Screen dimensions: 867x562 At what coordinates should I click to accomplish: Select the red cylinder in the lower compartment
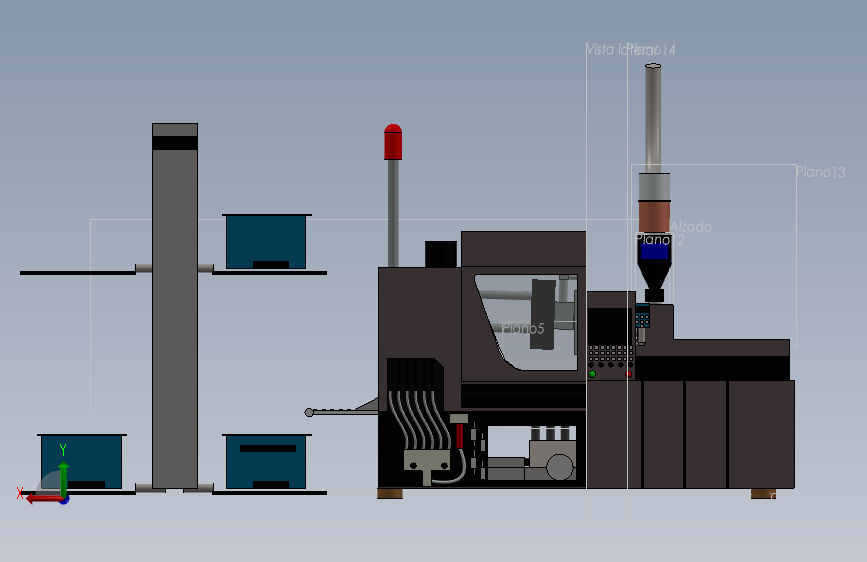coord(459,435)
